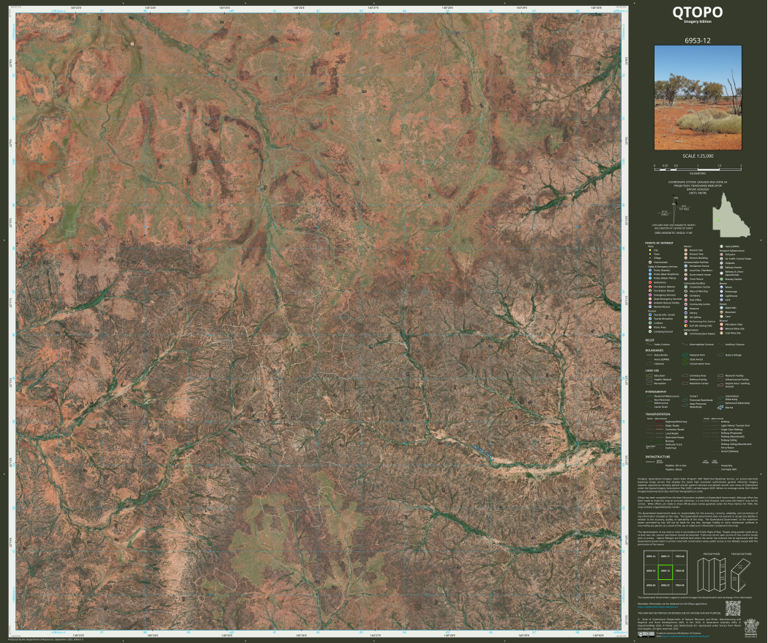768x643 pixels.
Task: Click the Lighthouse legend icon
Action: 721,296
